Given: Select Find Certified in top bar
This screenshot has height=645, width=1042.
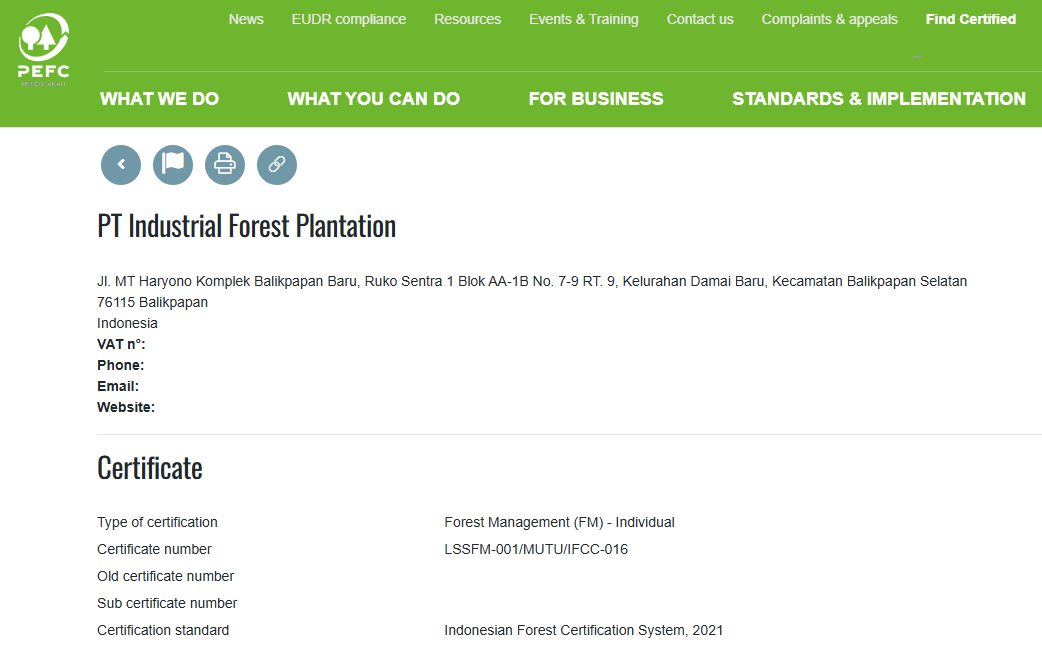Looking at the screenshot, I should pyautogui.click(x=971, y=19).
